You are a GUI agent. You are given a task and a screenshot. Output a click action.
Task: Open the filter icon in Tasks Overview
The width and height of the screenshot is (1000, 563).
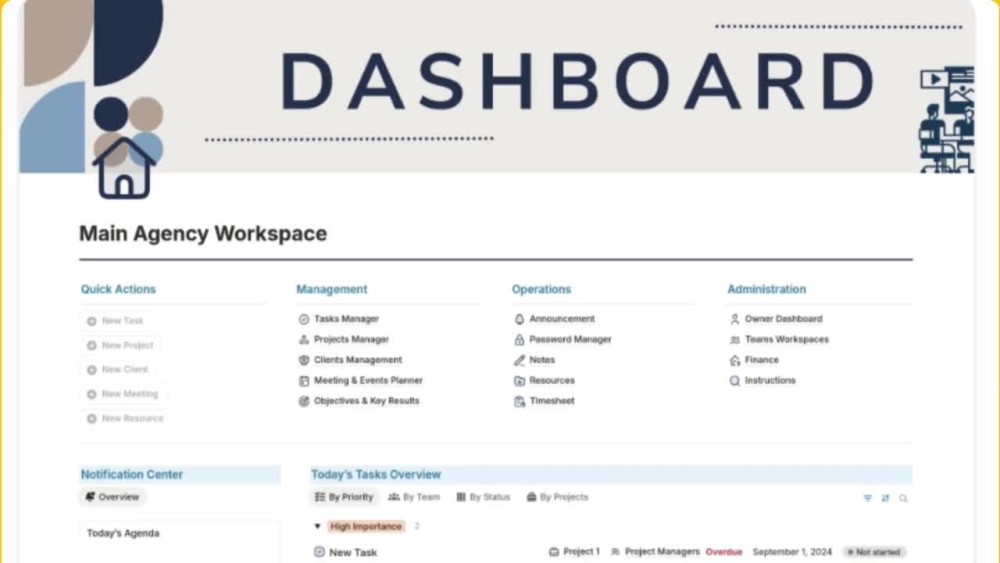867,498
